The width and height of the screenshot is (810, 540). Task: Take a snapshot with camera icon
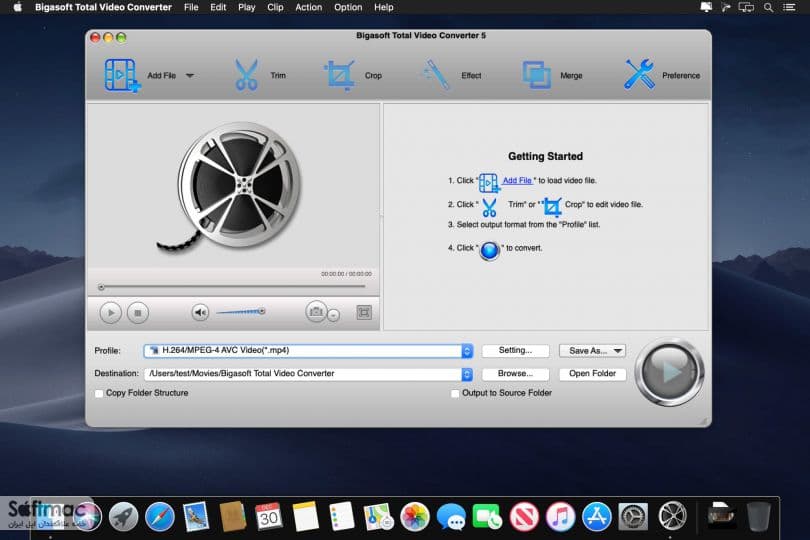pyautogui.click(x=316, y=311)
